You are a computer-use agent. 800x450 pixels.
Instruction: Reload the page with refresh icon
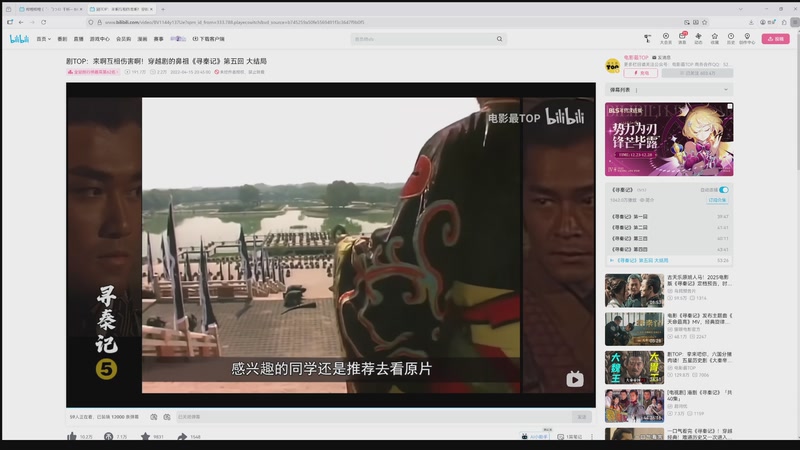(43, 22)
